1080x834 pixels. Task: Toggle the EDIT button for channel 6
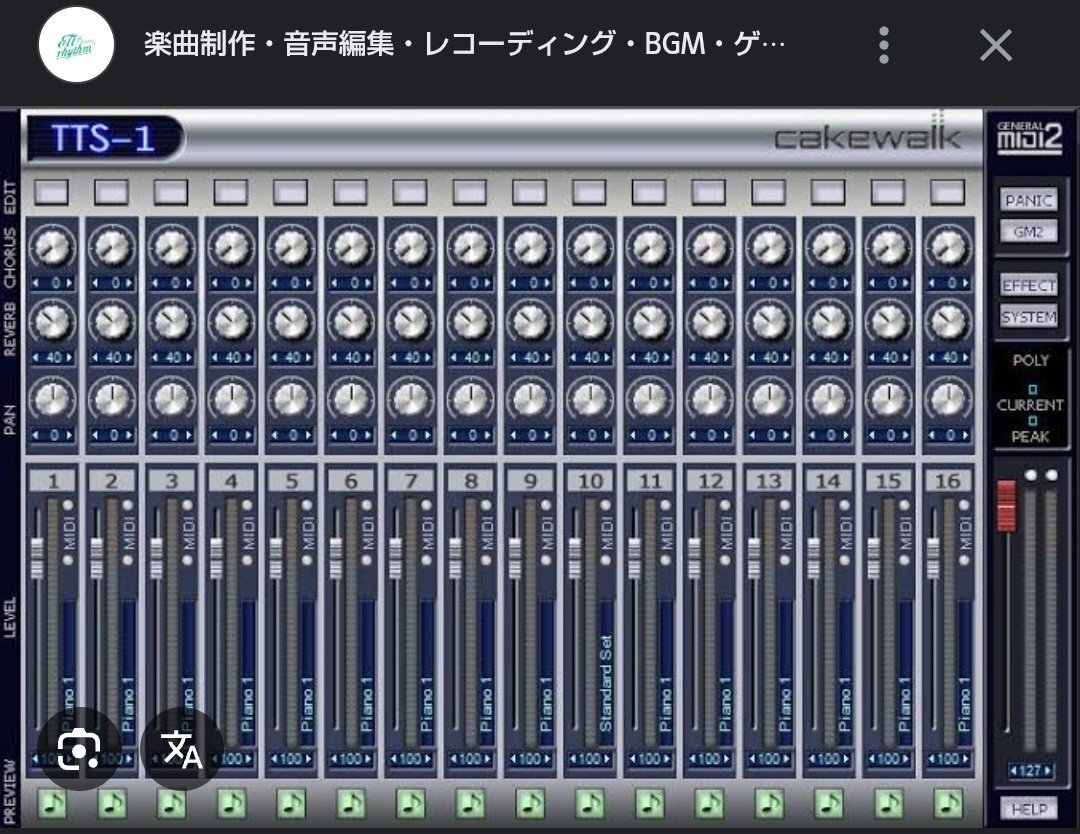(x=351, y=192)
